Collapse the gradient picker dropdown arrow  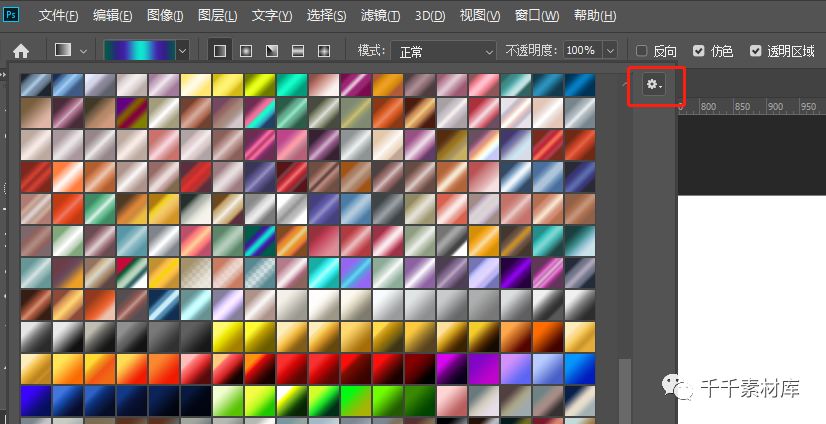[183, 51]
